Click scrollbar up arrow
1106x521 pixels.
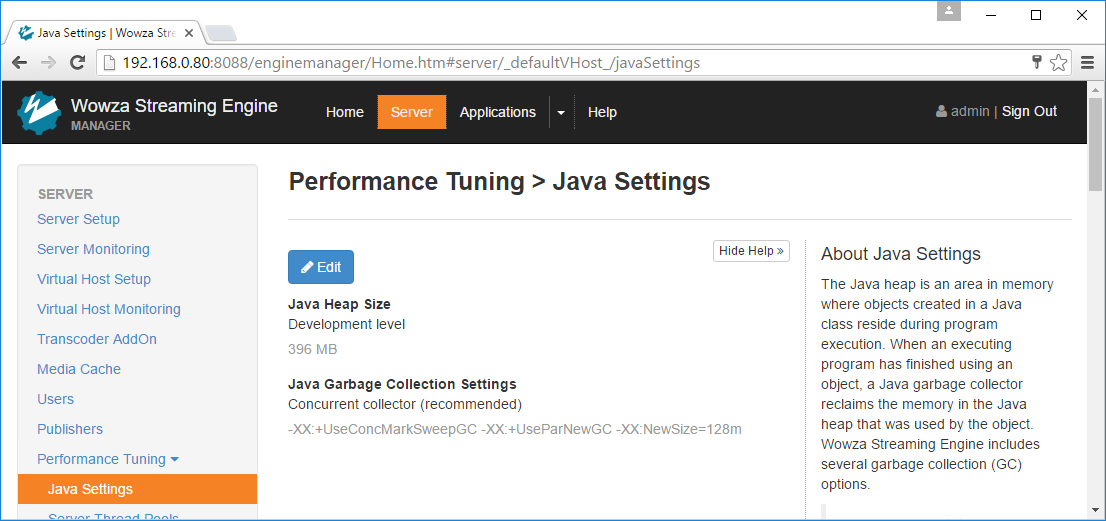[x=1095, y=89]
